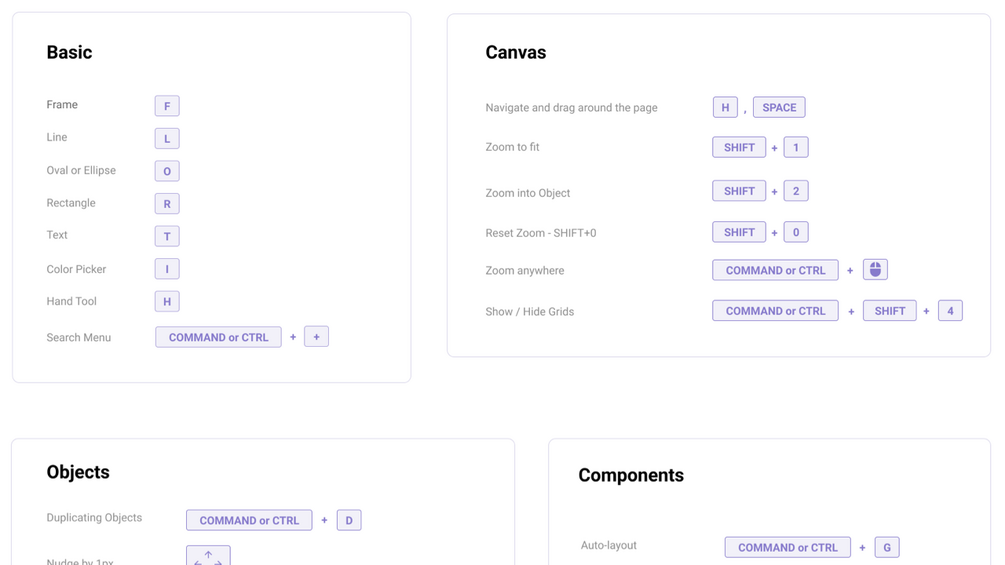Click the 0 key in Reset Zoom row

796,232
